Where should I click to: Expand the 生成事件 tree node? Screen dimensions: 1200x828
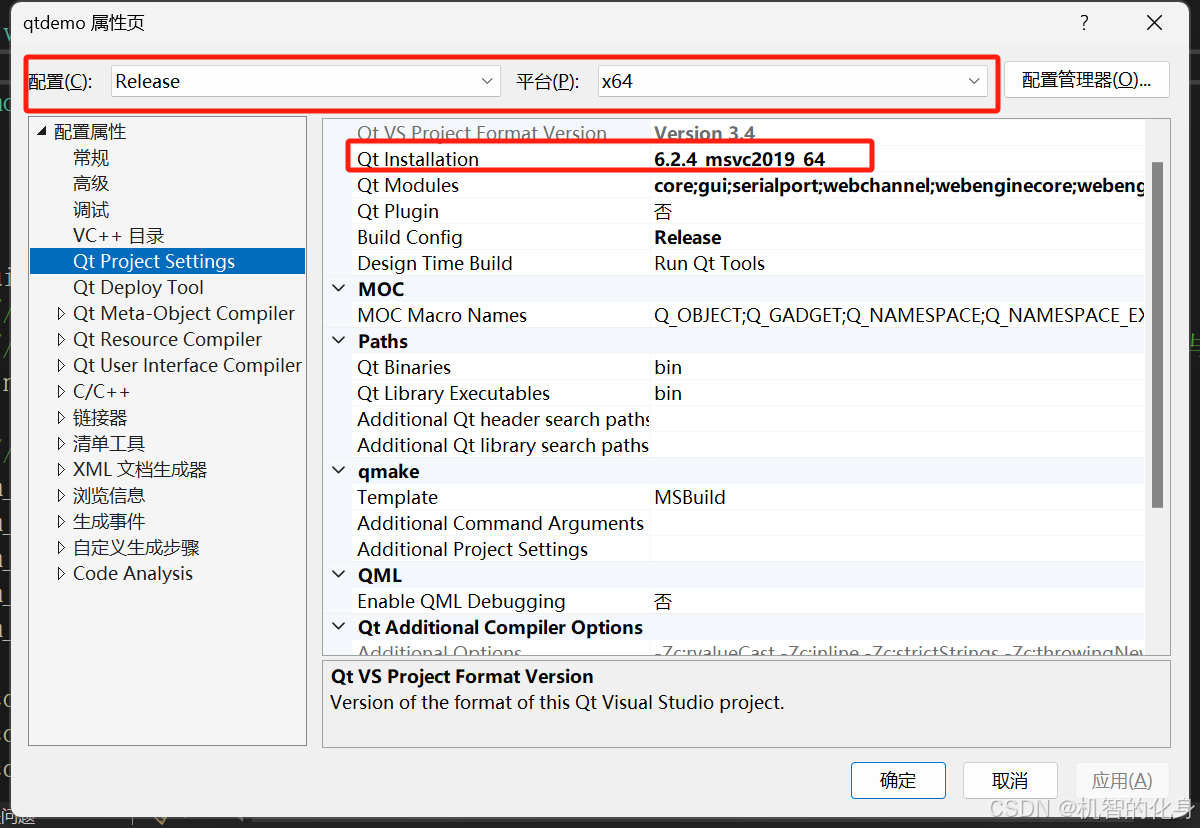tap(62, 522)
